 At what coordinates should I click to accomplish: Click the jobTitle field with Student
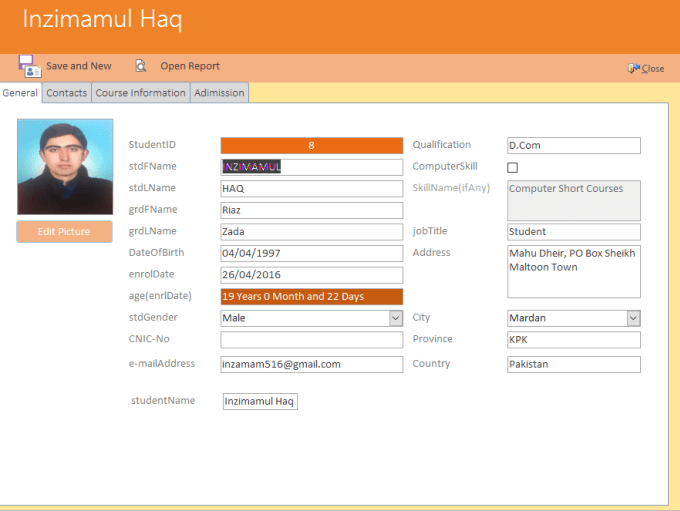574,232
